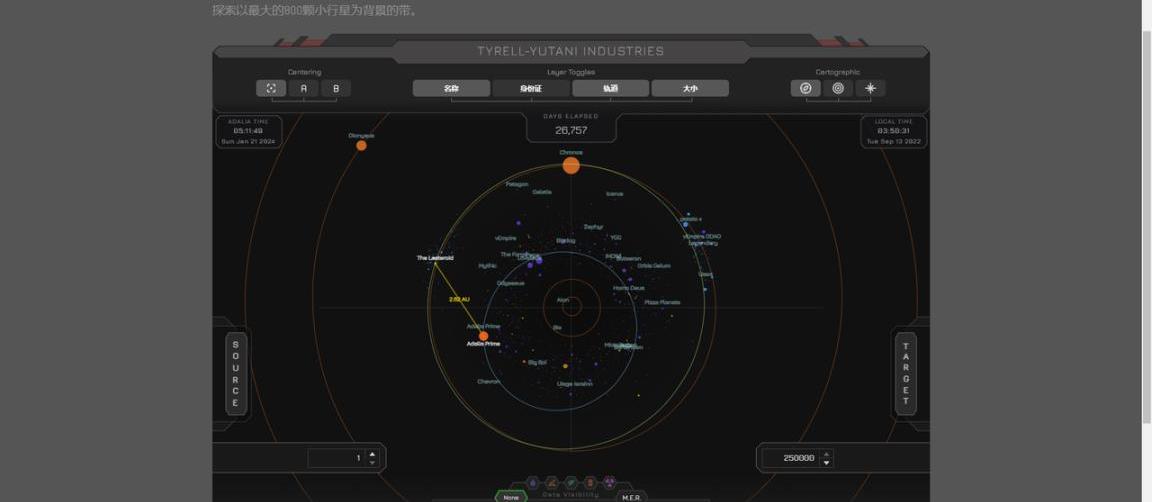
Task: Decrease the left value 1 stepper
Action: (x=372, y=463)
